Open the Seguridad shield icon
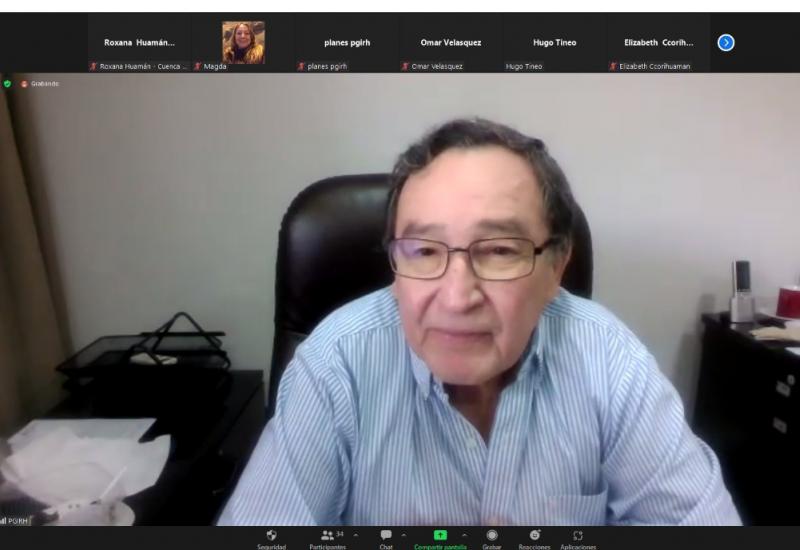 pyautogui.click(x=271, y=536)
